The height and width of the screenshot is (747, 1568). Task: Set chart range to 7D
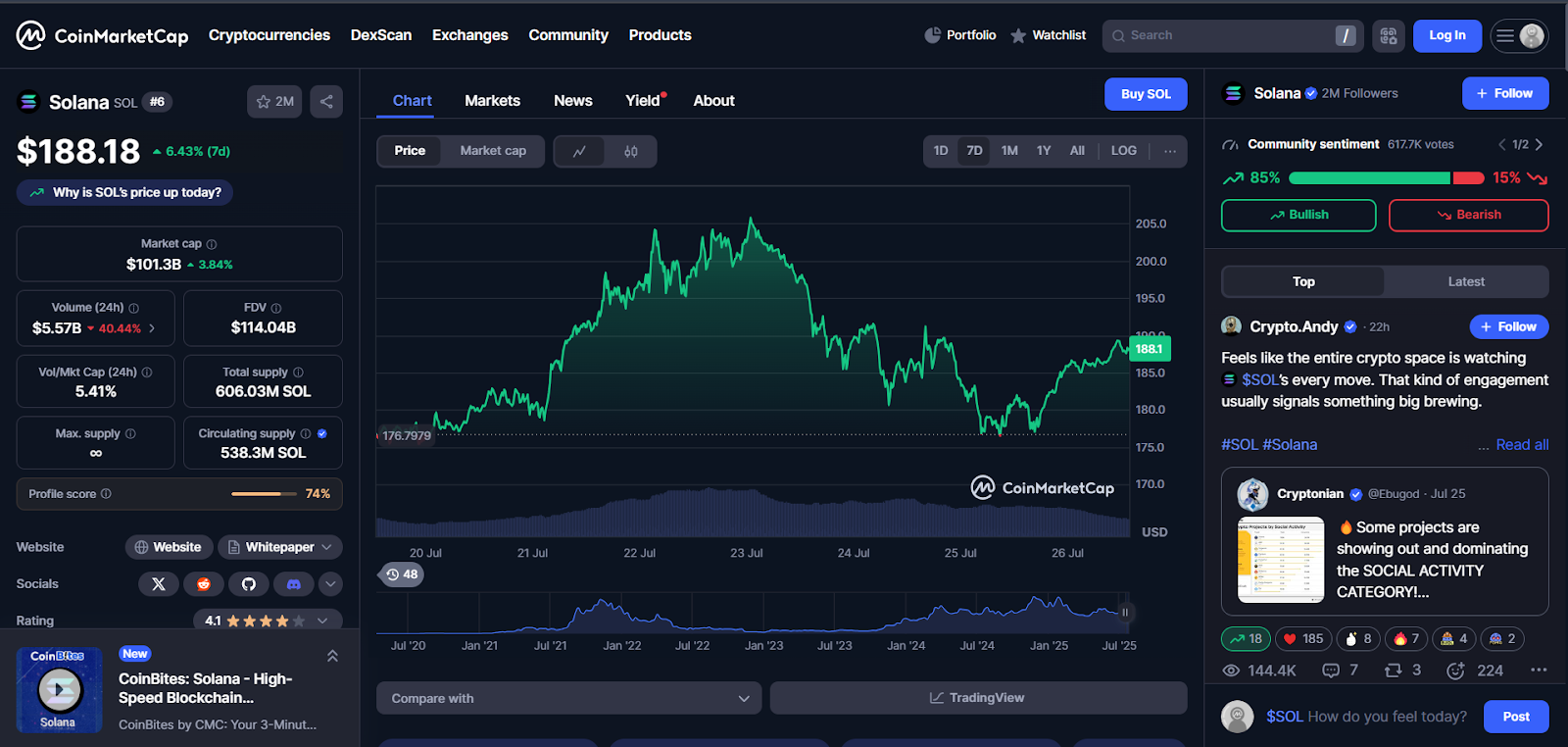point(974,151)
